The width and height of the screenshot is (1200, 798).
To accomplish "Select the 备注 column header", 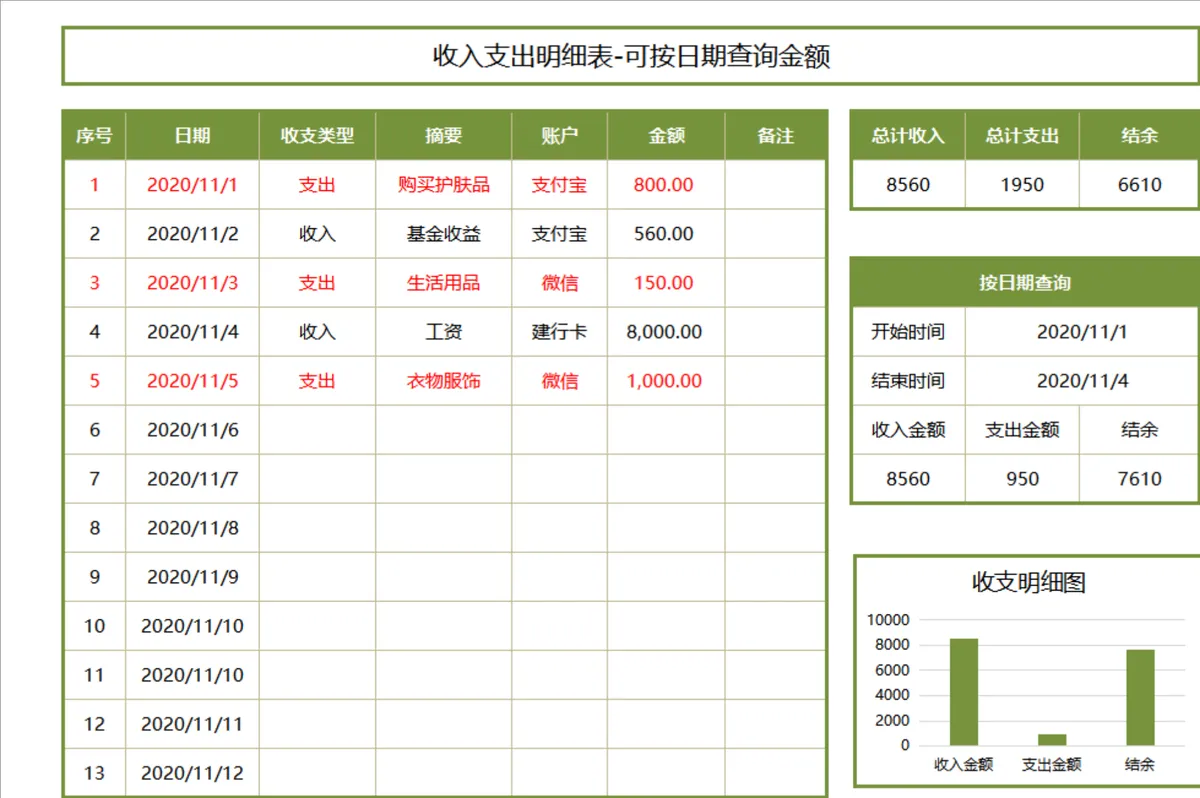I will tap(775, 136).
